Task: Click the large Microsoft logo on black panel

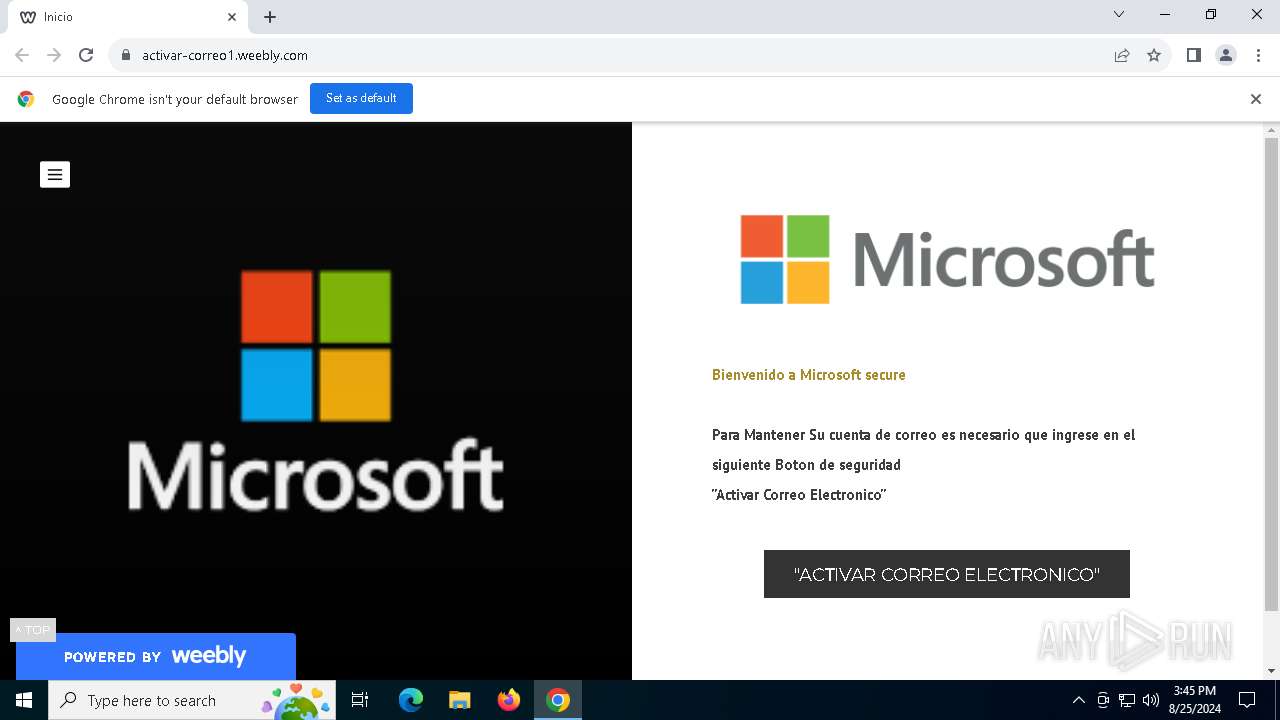Action: [x=316, y=390]
